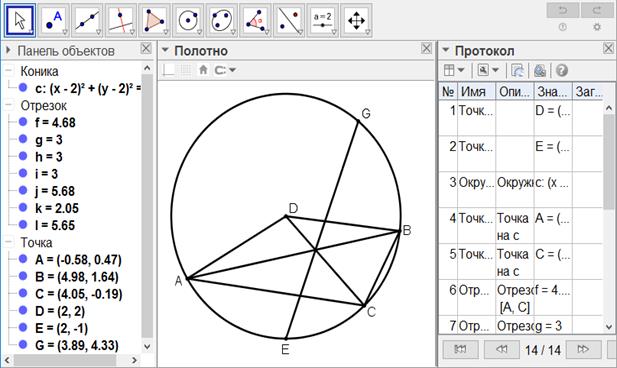Click point G on the circle
Screen dimensions: 617x368
(358, 121)
